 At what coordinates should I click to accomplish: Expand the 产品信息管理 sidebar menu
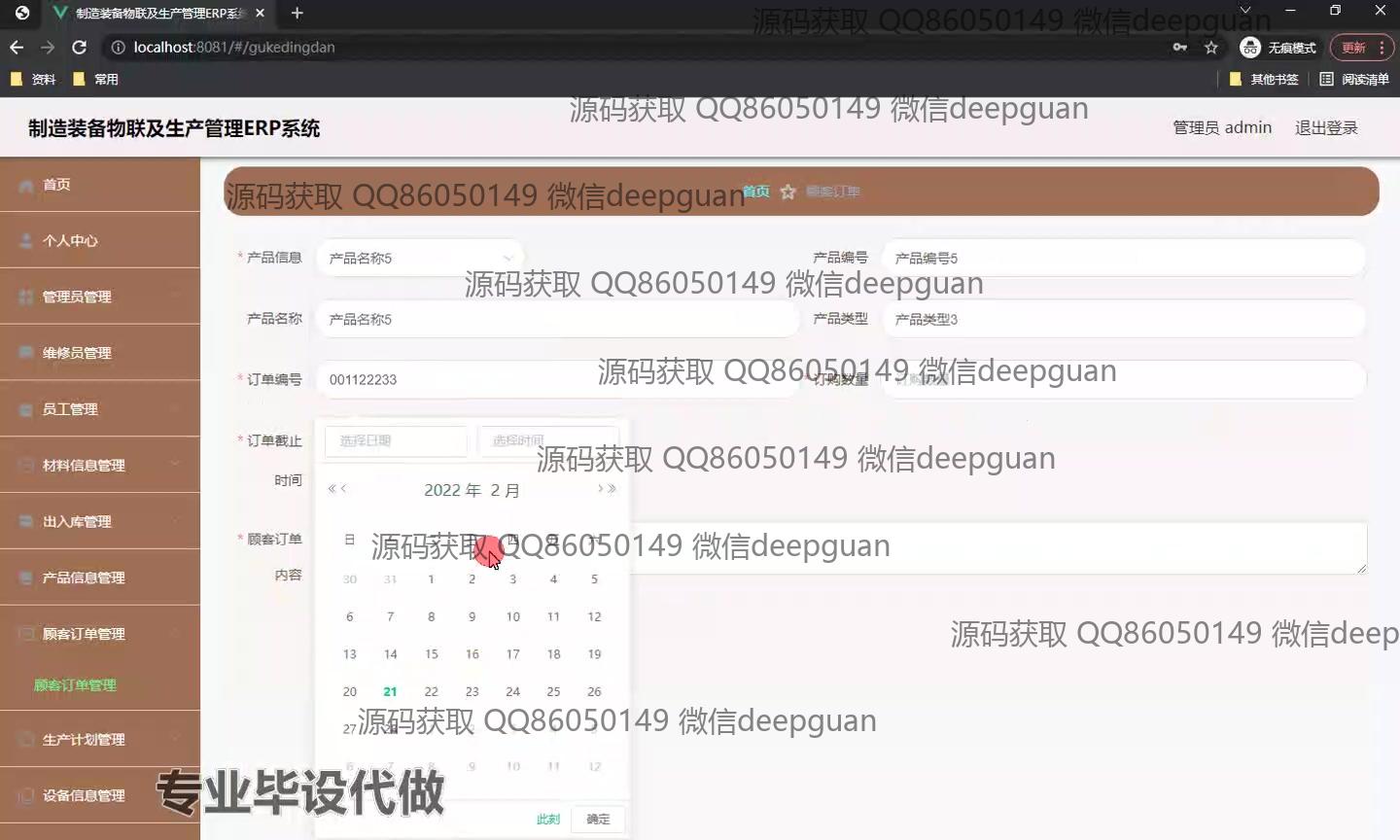click(x=100, y=577)
